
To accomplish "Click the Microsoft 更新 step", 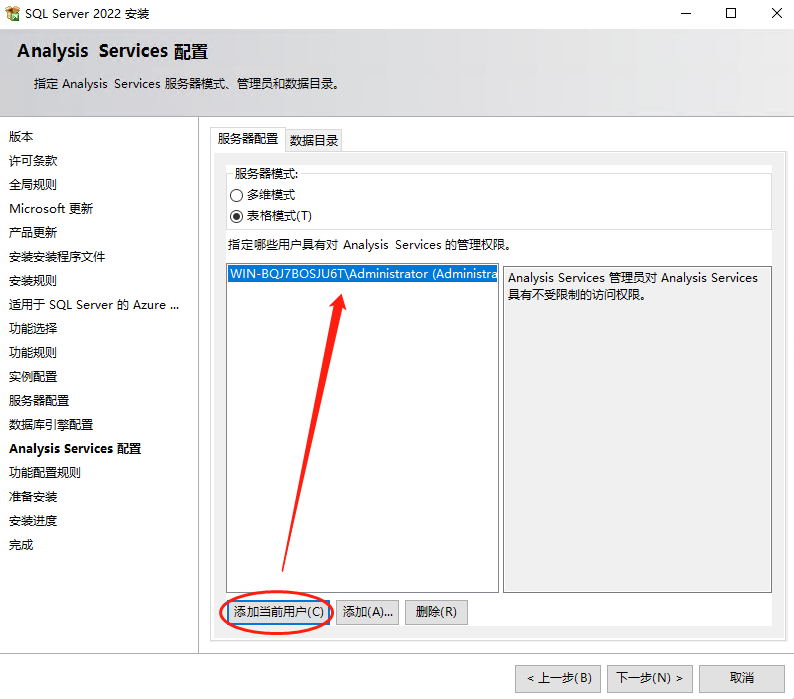I will pyautogui.click(x=51, y=209).
